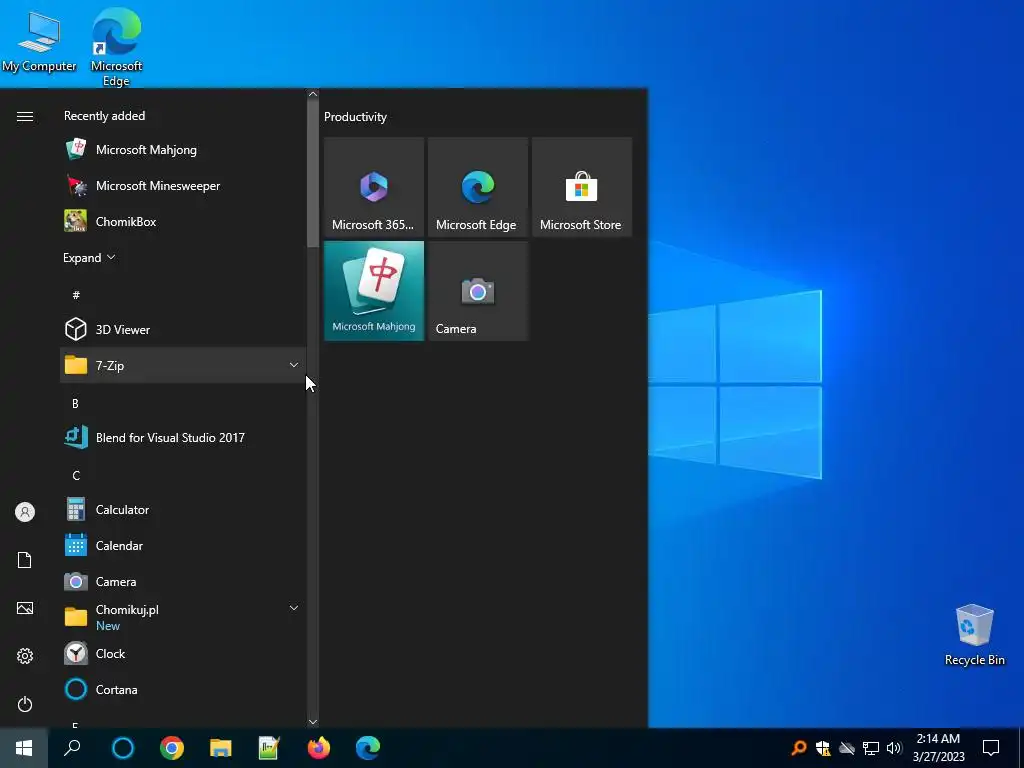Open Blend for Visual Studio 2017
Screen dimensions: 1024x768
pyautogui.click(x=183, y=438)
